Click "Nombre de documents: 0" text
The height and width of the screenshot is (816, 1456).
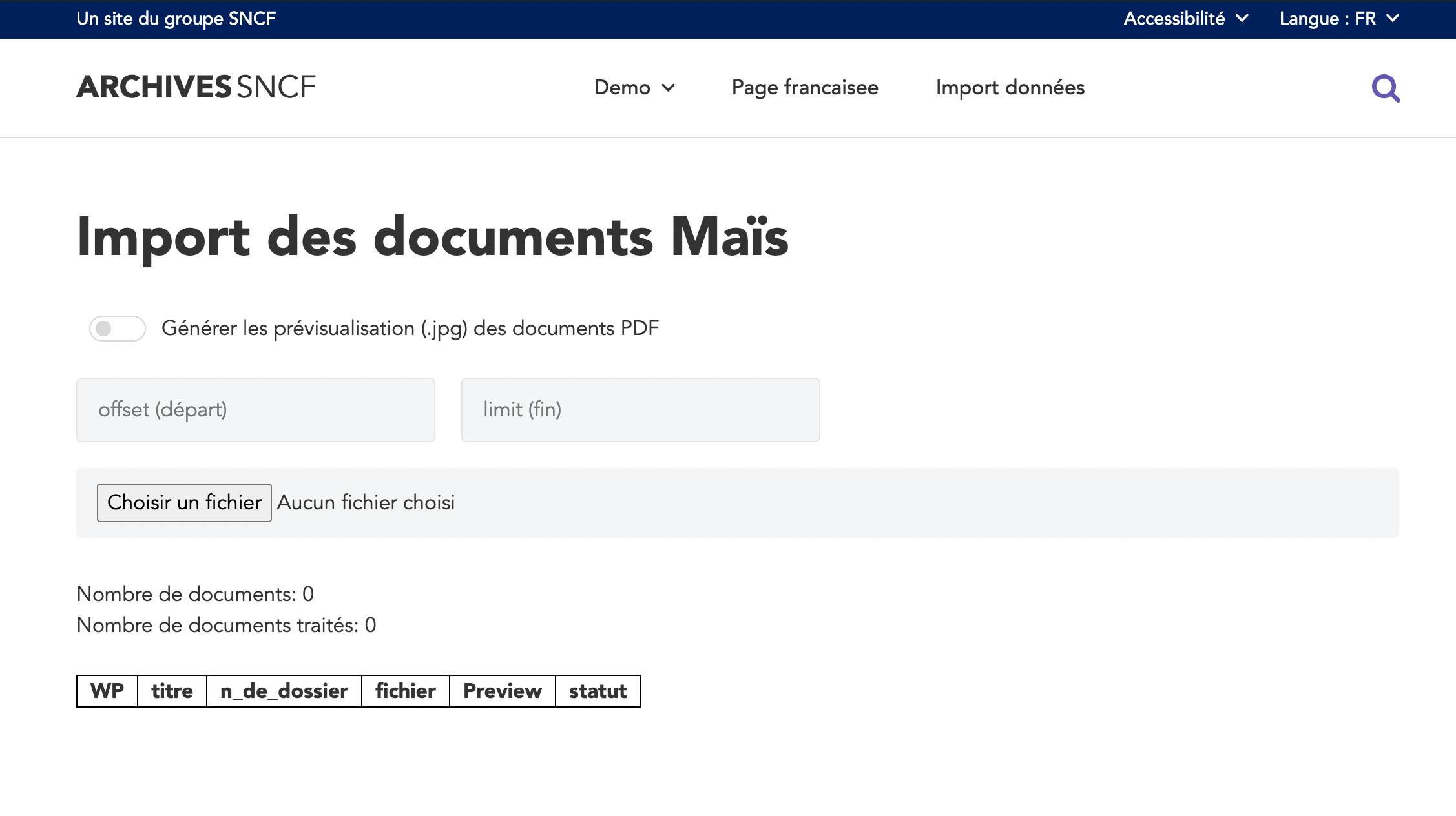coord(195,594)
